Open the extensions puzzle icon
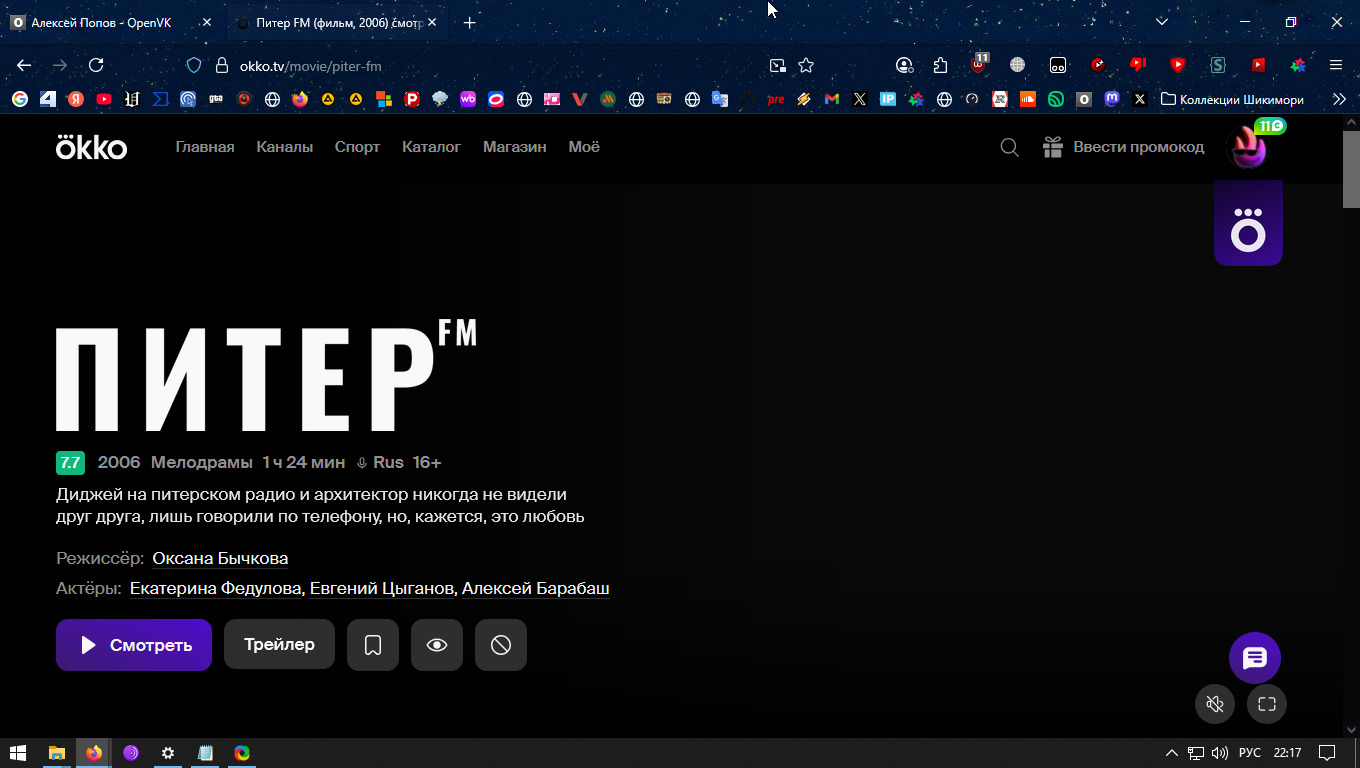The image size is (1360, 768). [x=940, y=65]
